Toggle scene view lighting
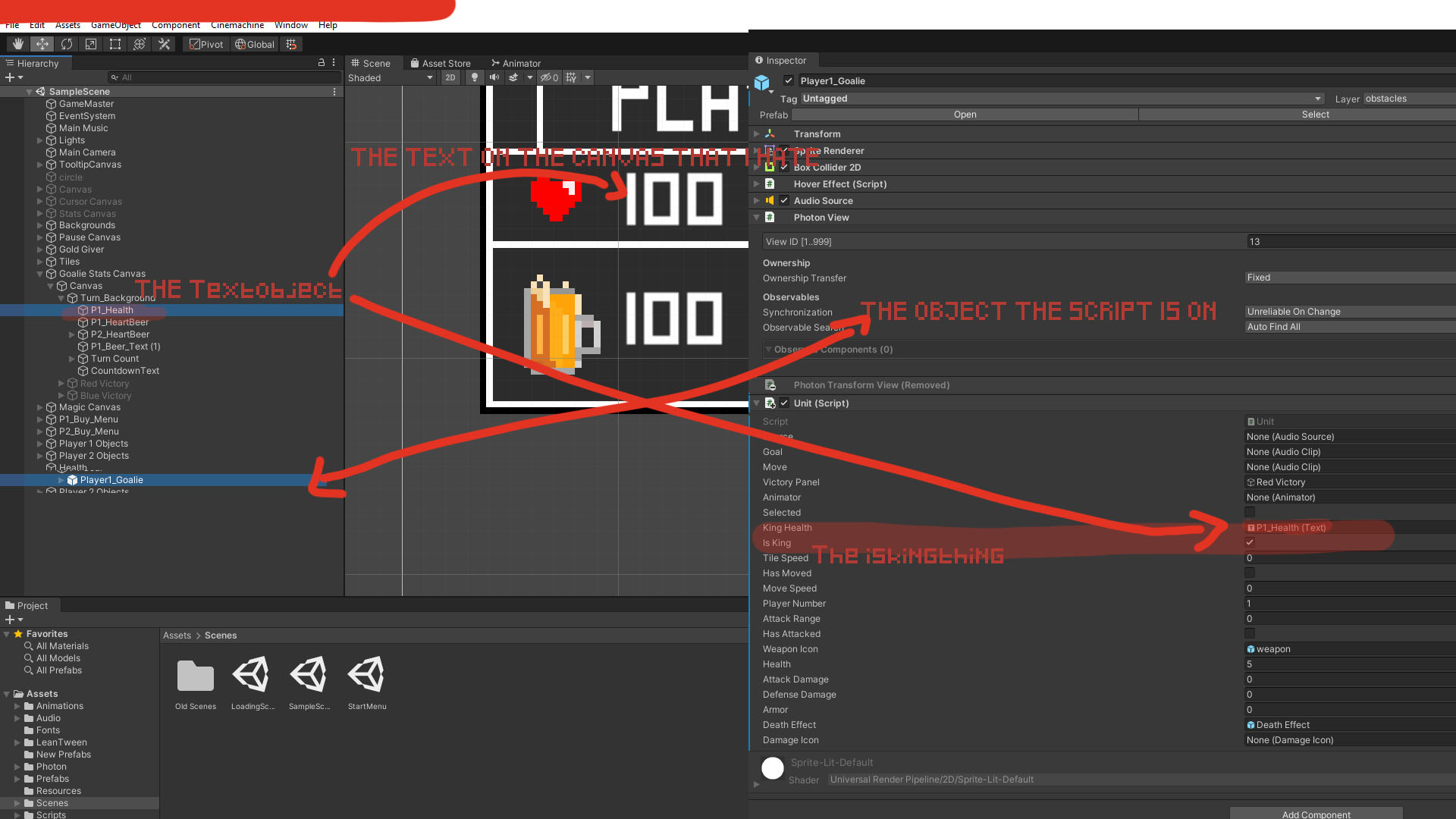This screenshot has width=1456, height=819. tap(474, 77)
